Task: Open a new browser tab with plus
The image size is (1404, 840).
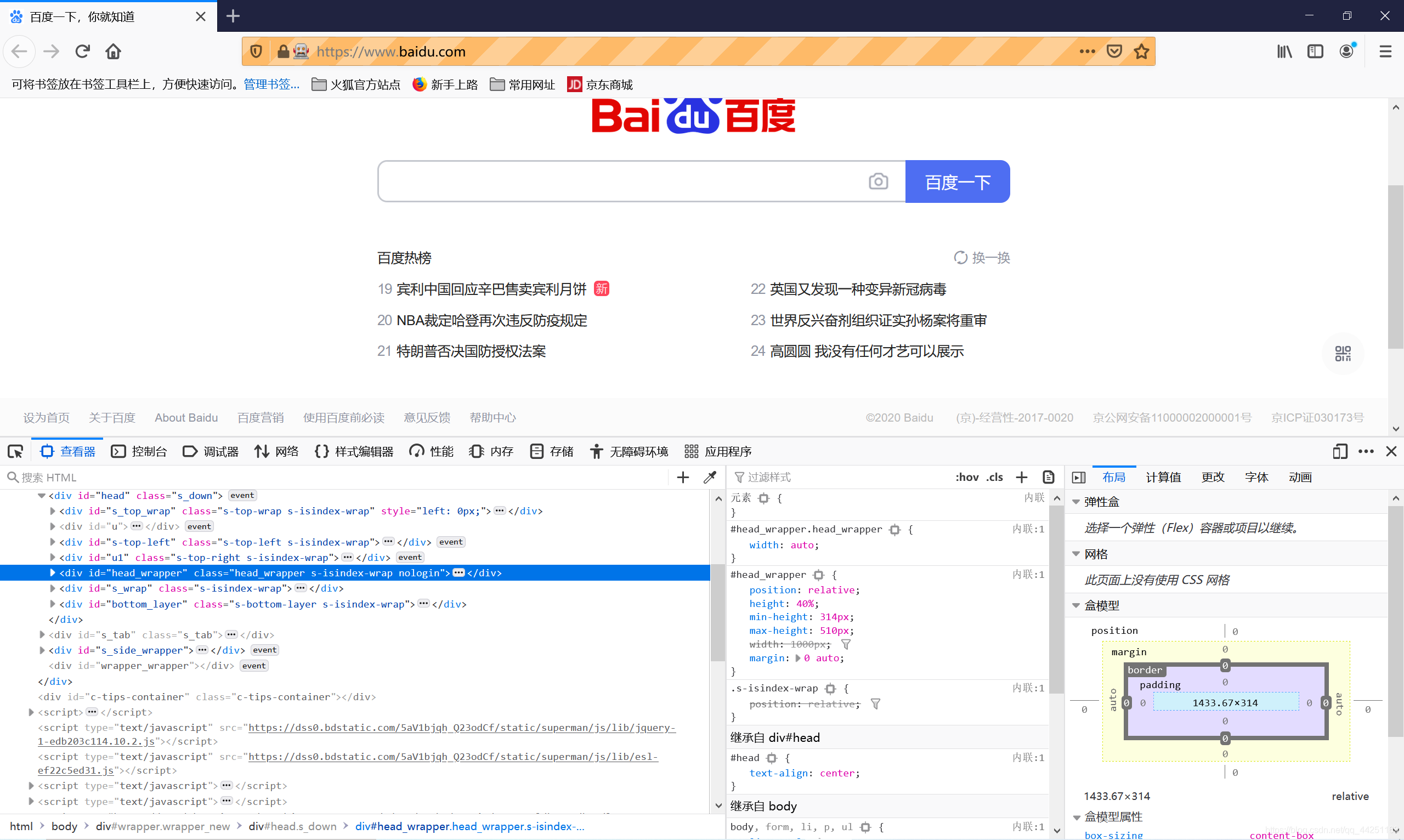Action: [233, 16]
